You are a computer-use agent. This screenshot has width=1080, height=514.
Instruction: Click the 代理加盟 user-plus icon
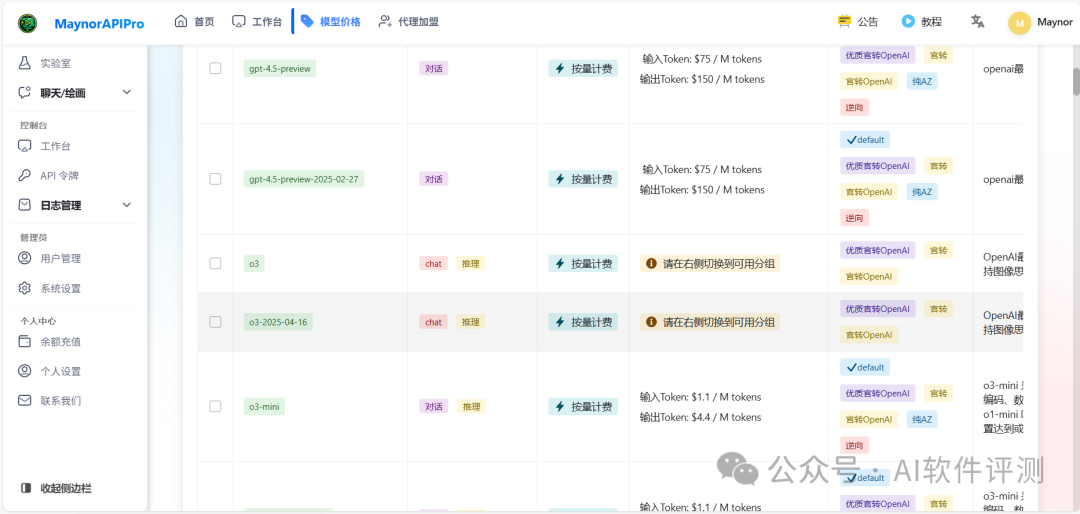tap(385, 21)
